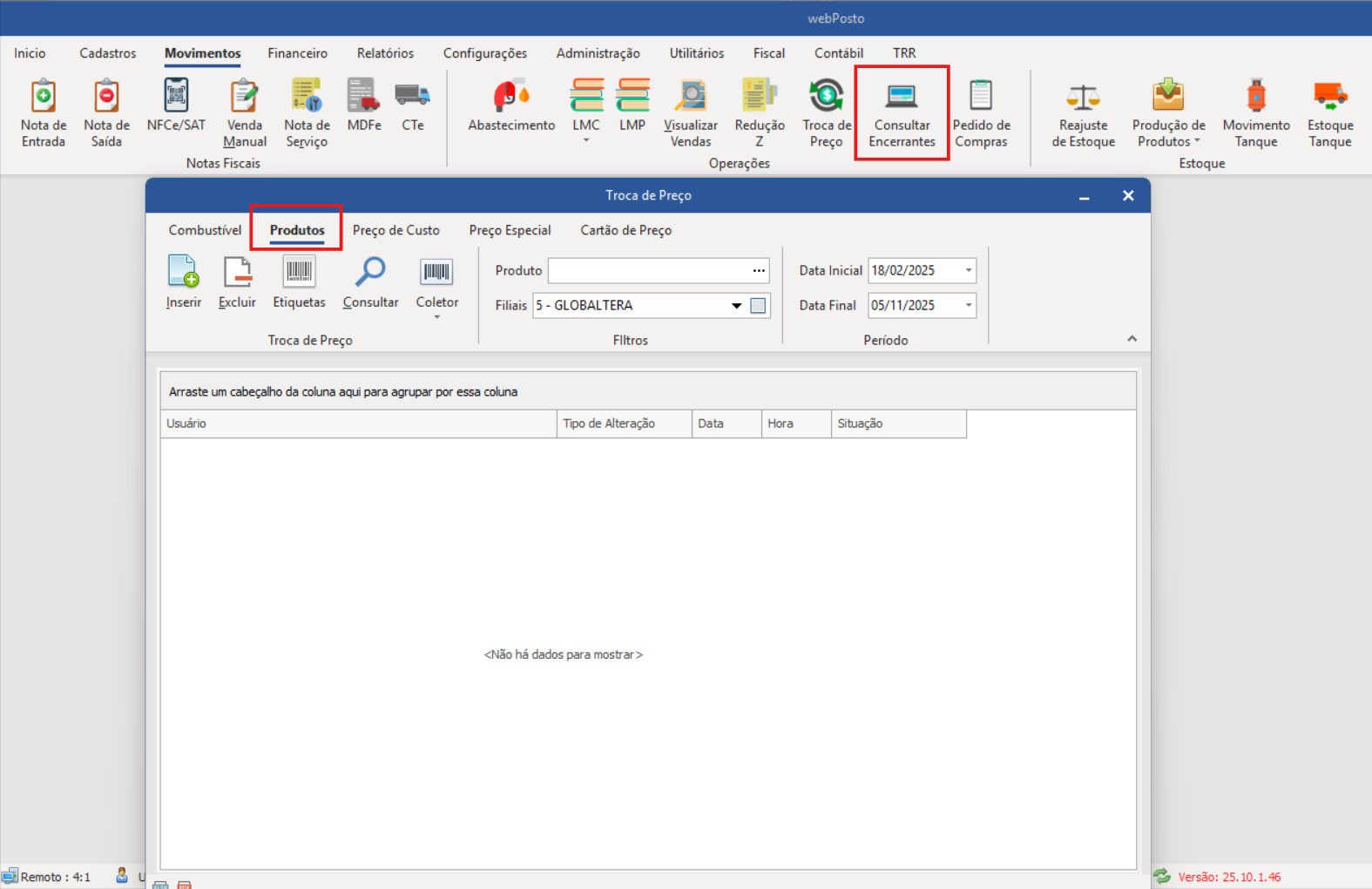Click the Redução Z icon

click(x=760, y=96)
